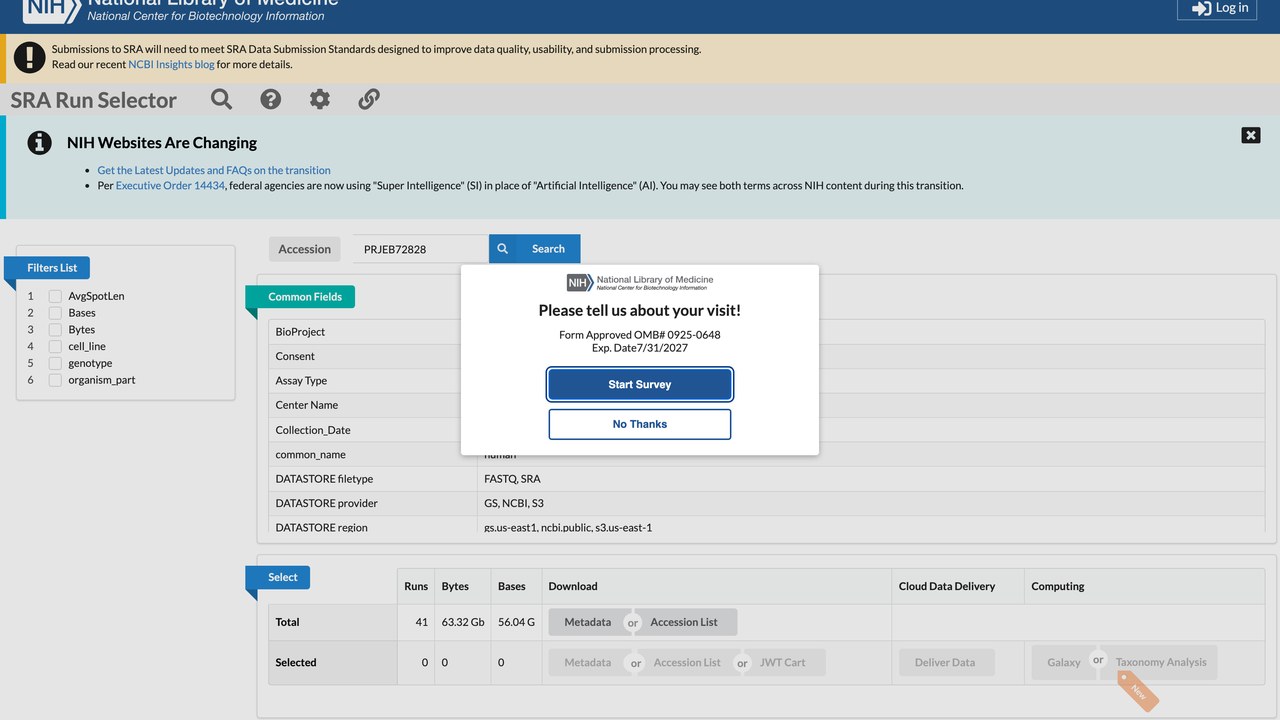The width and height of the screenshot is (1280, 720).
Task: Click the BioProject field label
Action: 300,332
